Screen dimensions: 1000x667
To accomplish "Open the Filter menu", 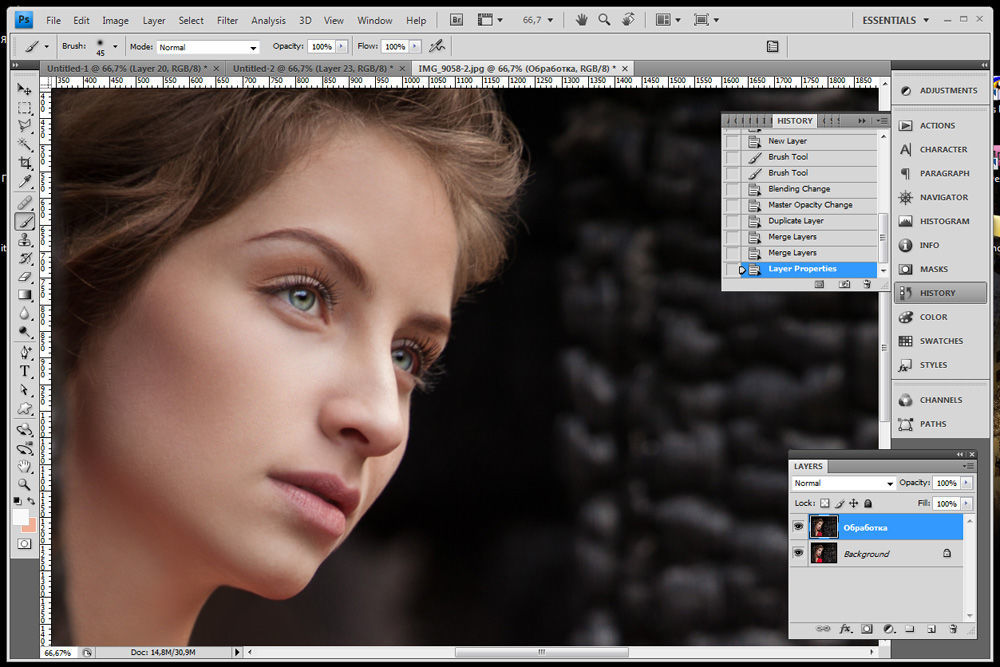I will [x=228, y=20].
